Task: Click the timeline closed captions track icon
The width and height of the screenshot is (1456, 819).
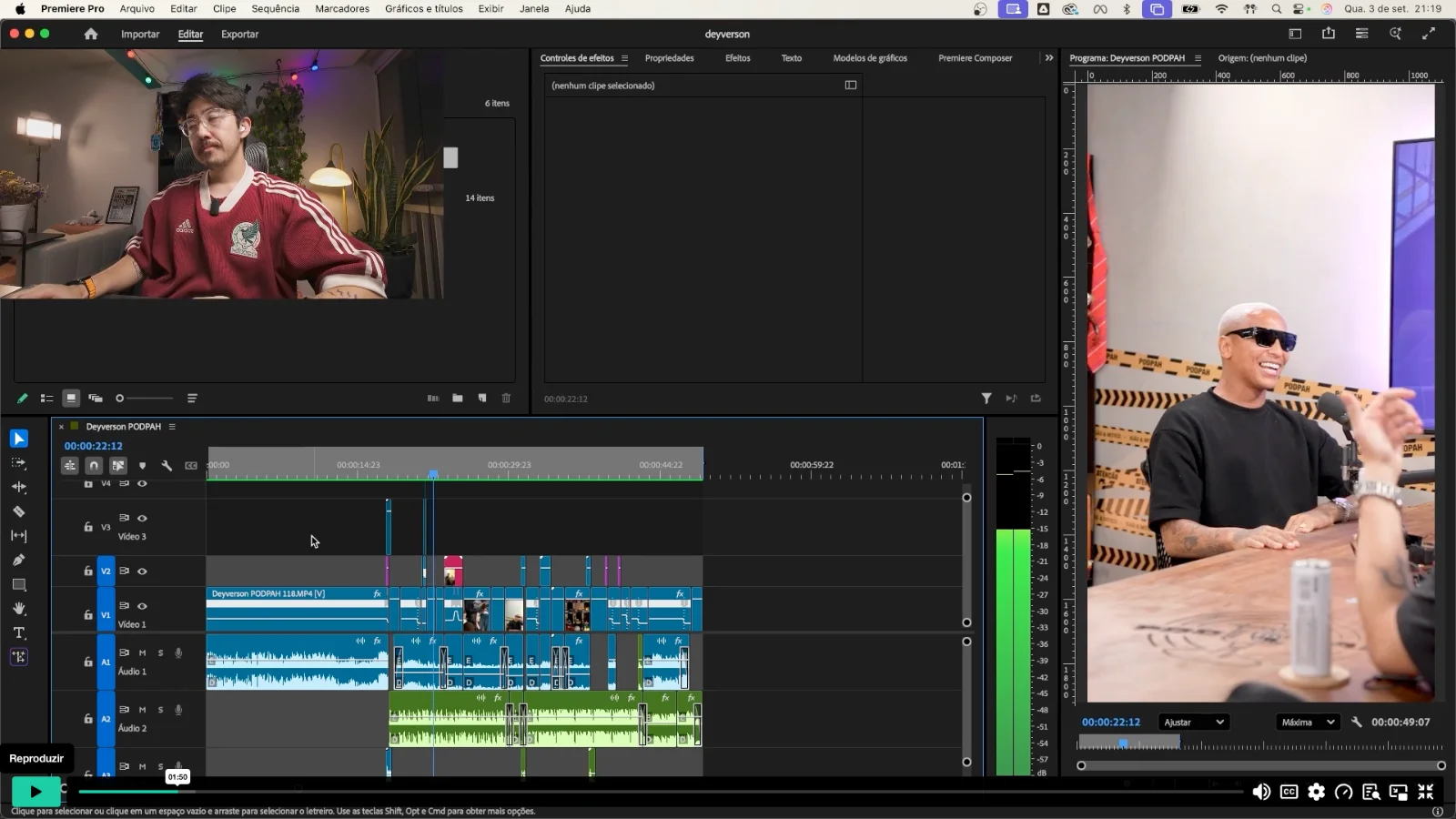Action: pos(191,465)
